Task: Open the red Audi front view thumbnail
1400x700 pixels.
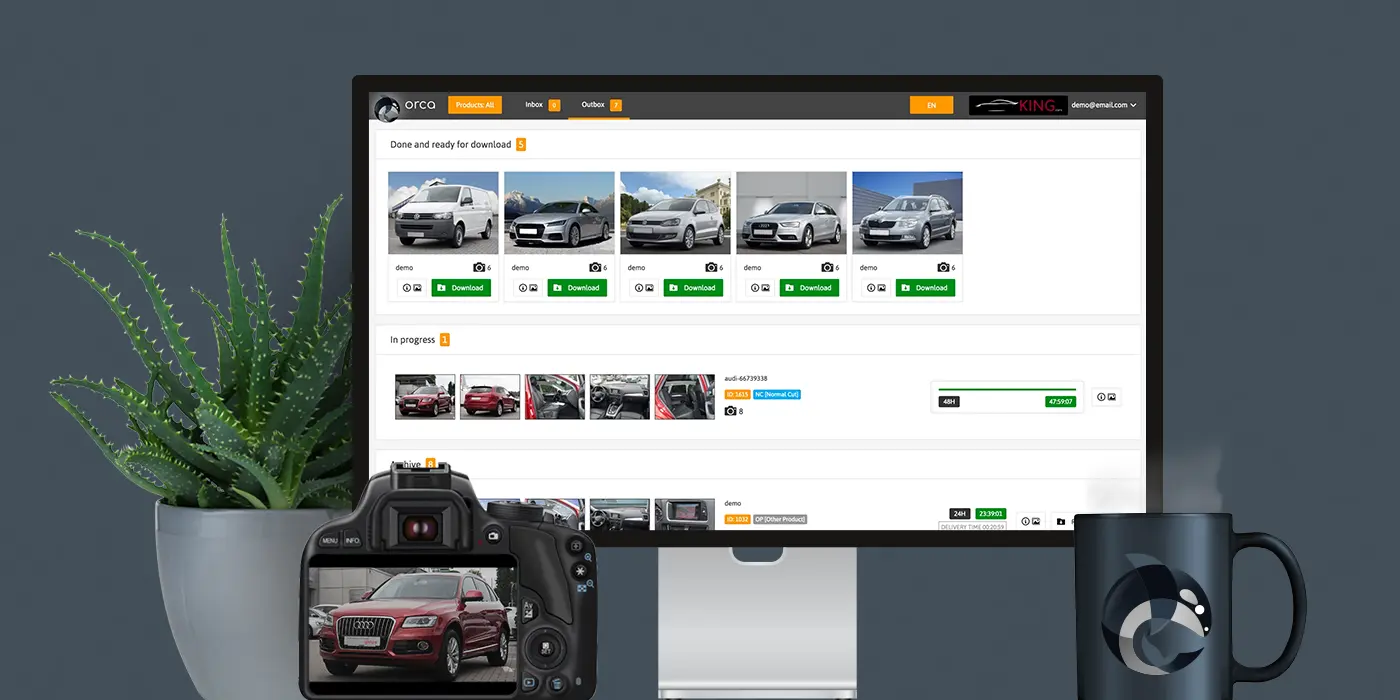Action: click(x=425, y=397)
